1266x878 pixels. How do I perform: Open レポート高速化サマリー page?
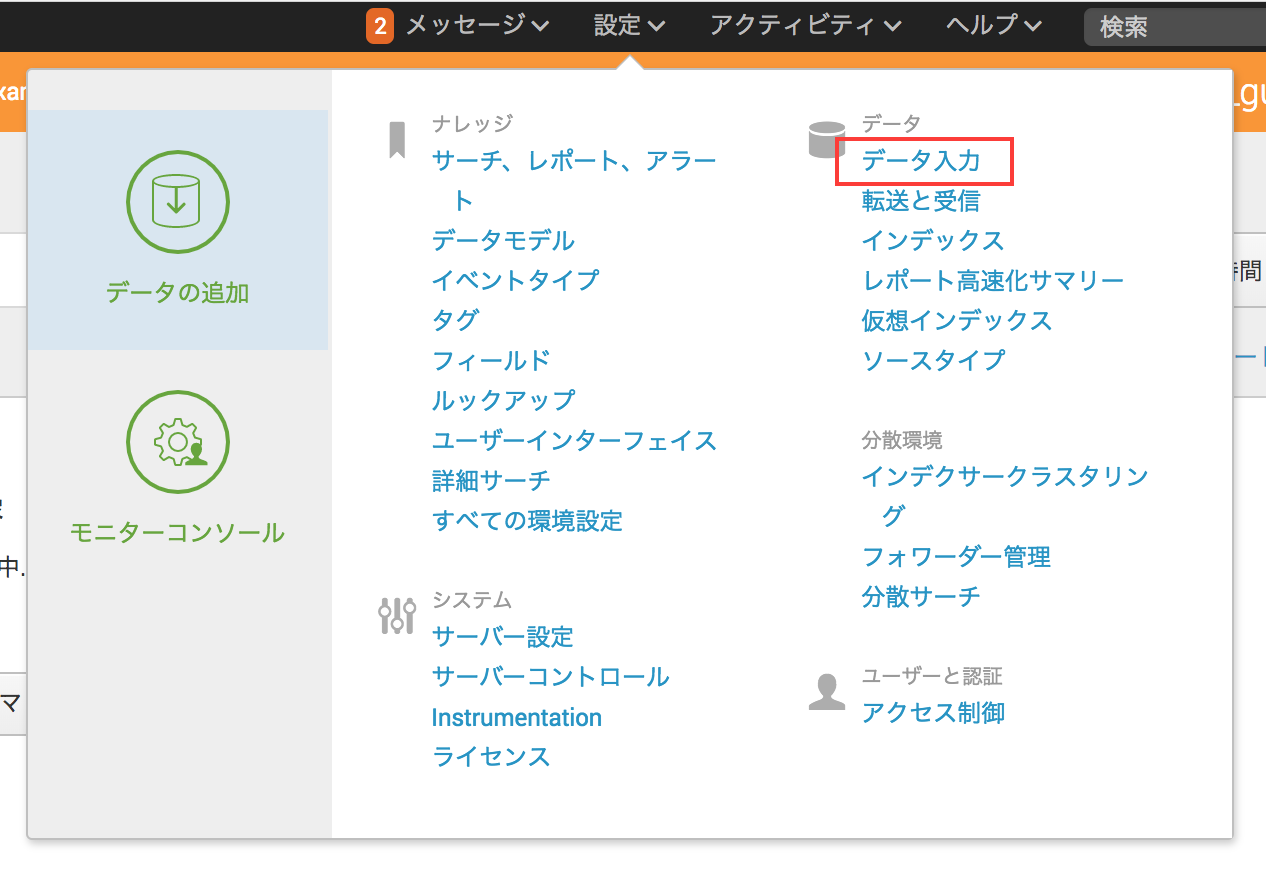tap(993, 281)
